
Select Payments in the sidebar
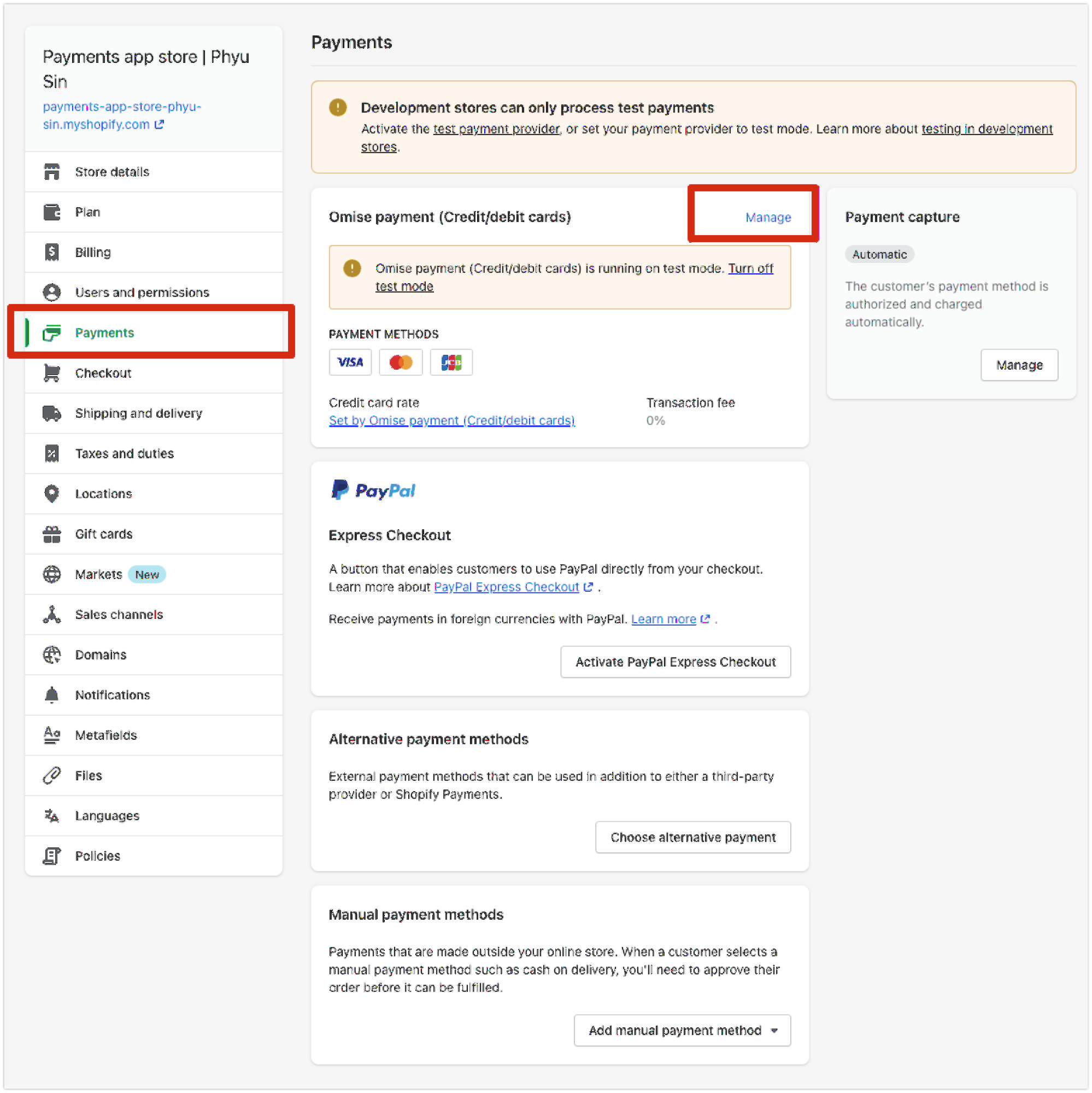tap(104, 332)
